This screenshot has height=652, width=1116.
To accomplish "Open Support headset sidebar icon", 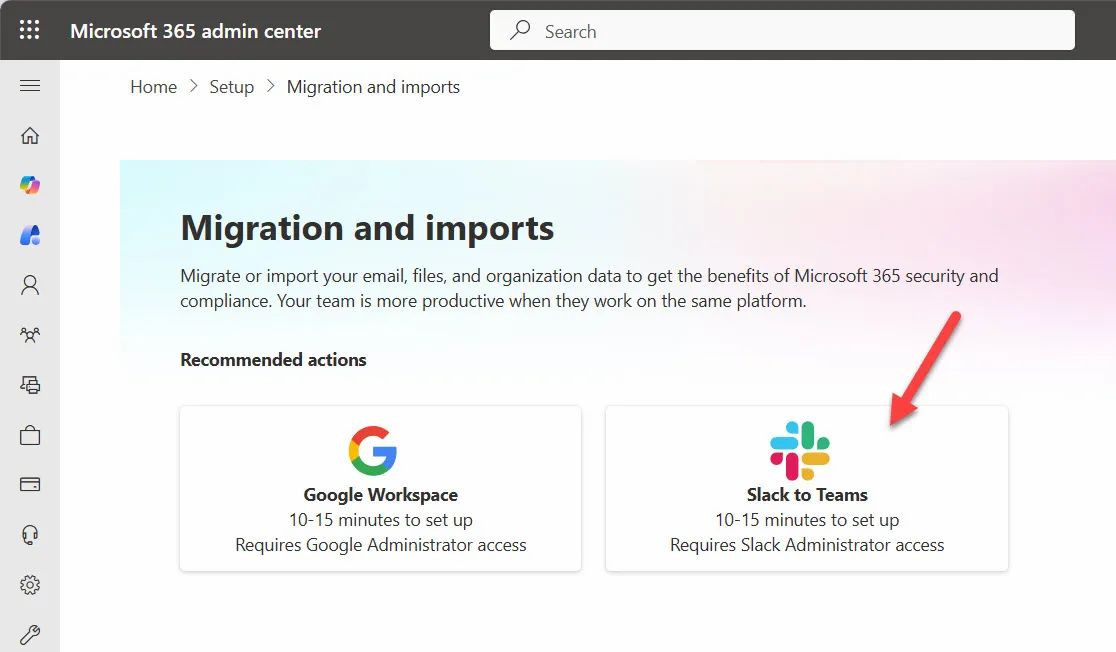I will (x=30, y=535).
